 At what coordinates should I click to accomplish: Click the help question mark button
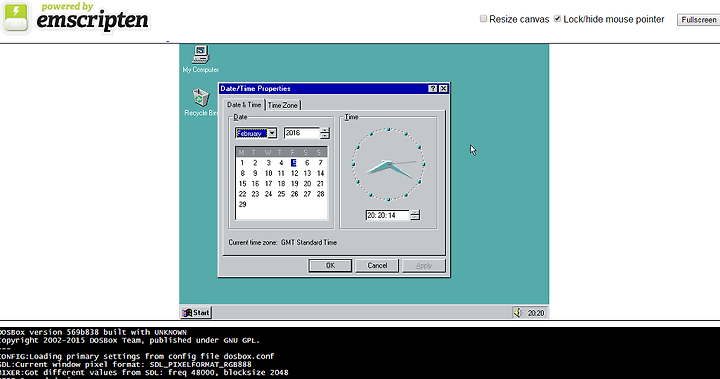coord(433,89)
